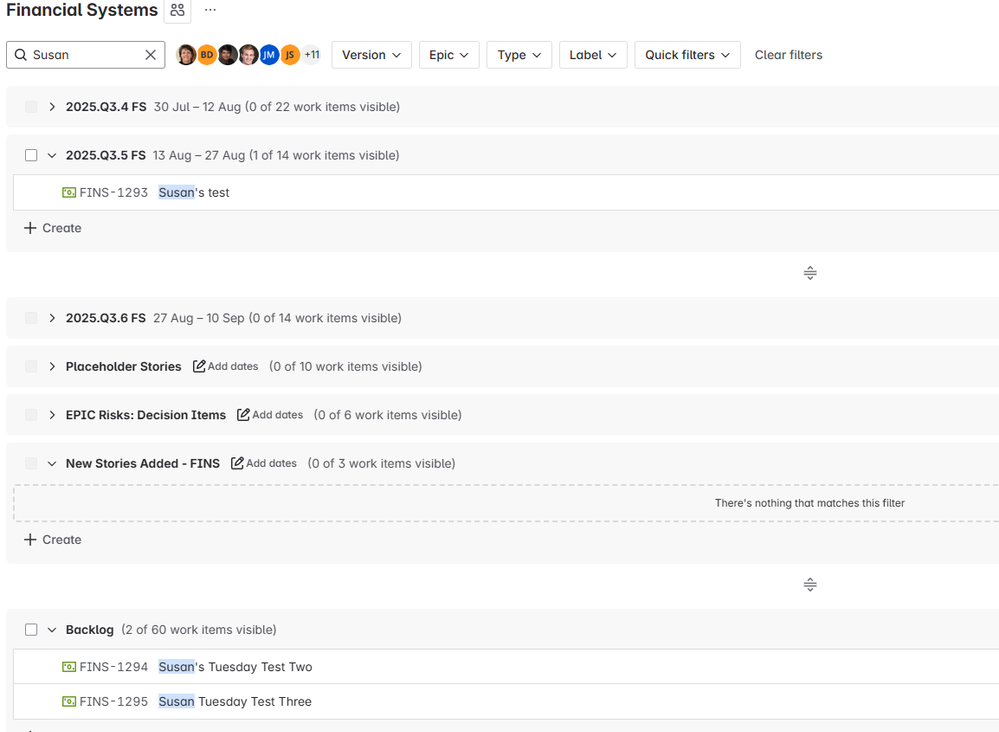
Task: Click the pencil icon beside EPIC Risks: Decision Items
Action: coord(243,415)
